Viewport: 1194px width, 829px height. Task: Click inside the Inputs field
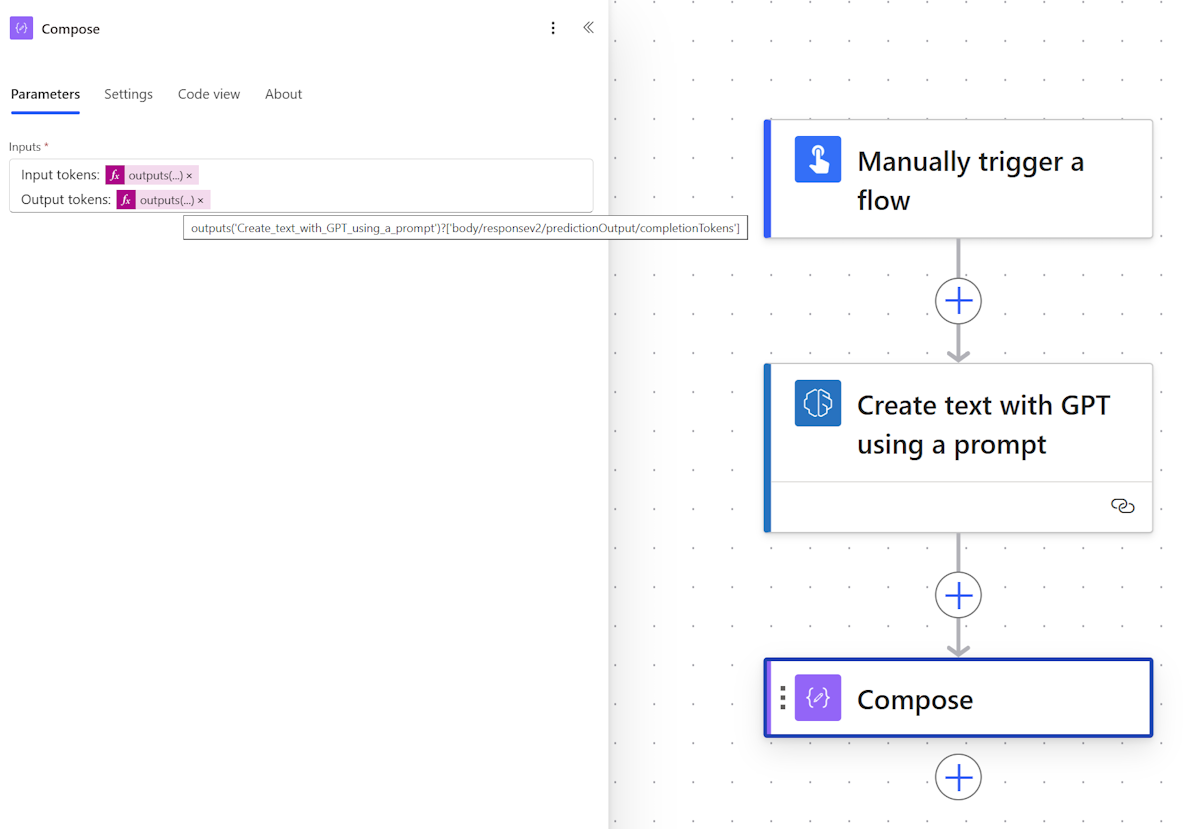point(301,186)
